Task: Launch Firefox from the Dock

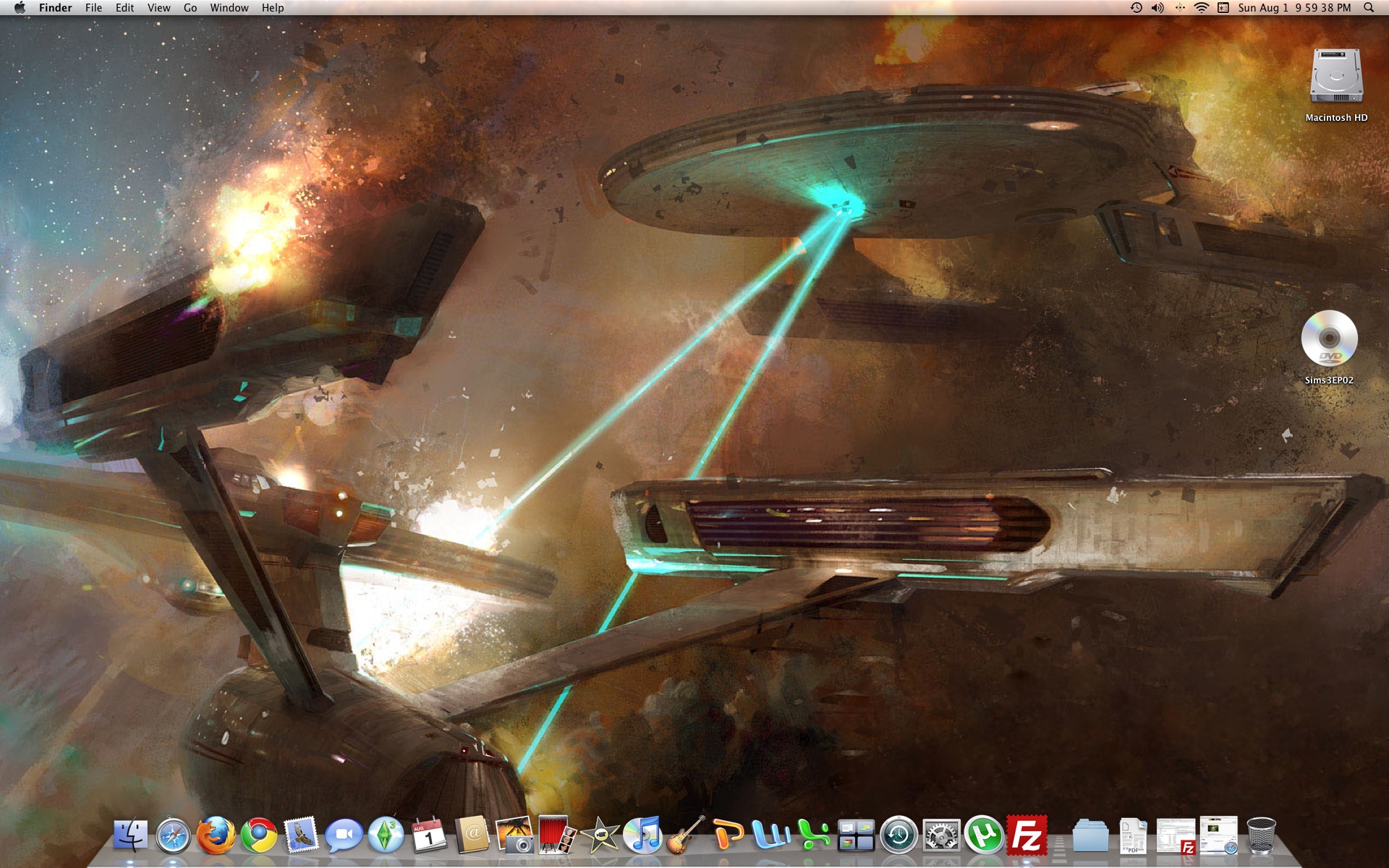Action: pos(216,835)
